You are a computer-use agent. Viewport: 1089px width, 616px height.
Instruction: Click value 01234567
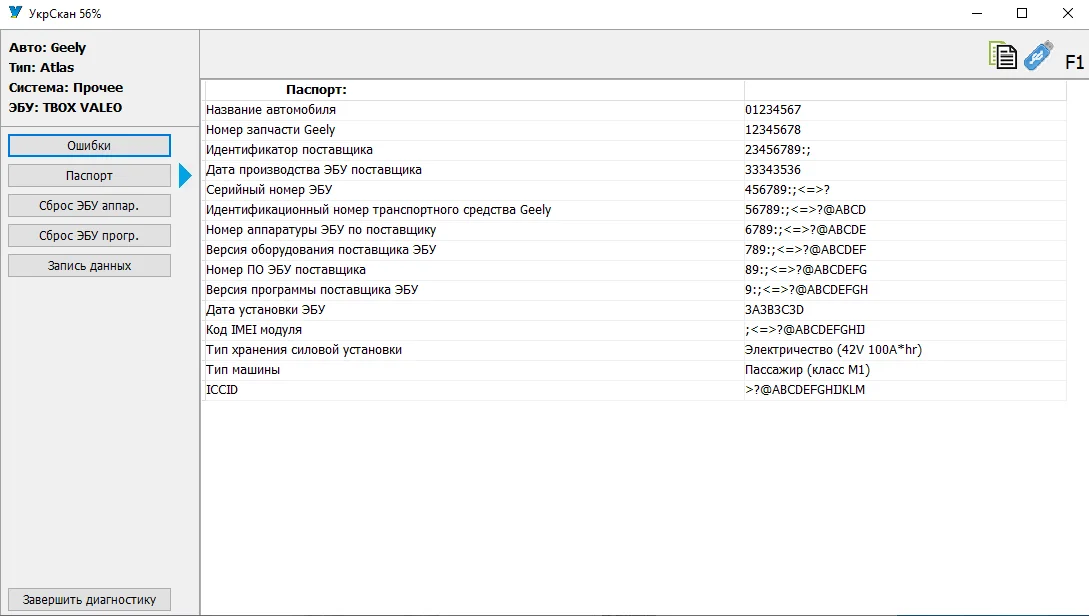773,110
